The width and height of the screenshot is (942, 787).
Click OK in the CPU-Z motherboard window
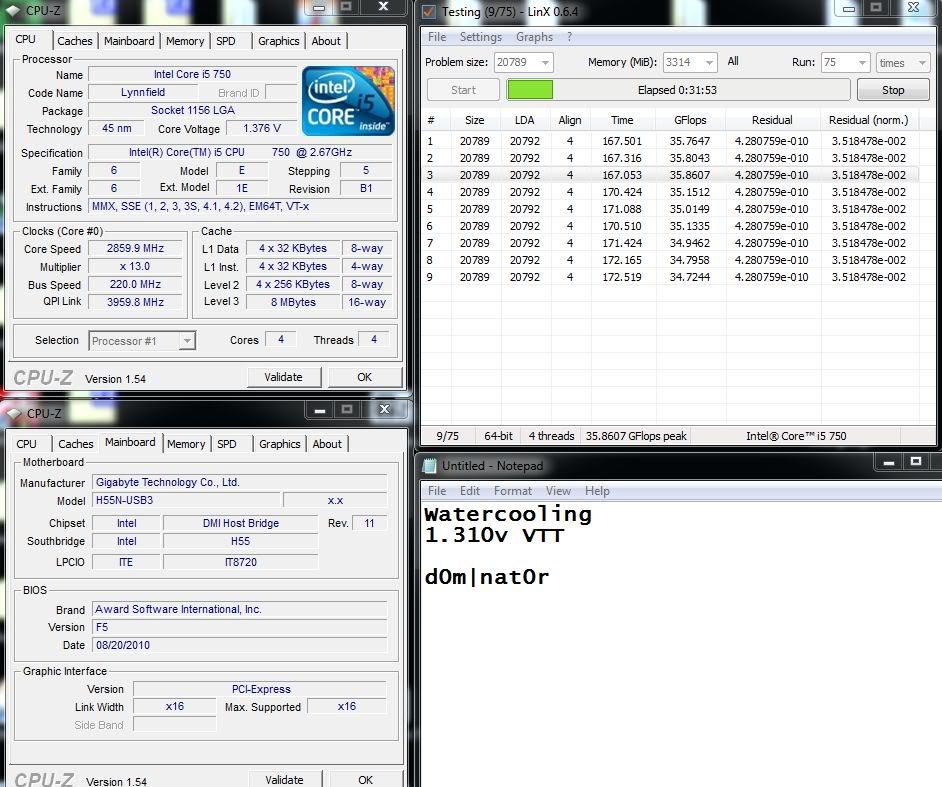365,780
